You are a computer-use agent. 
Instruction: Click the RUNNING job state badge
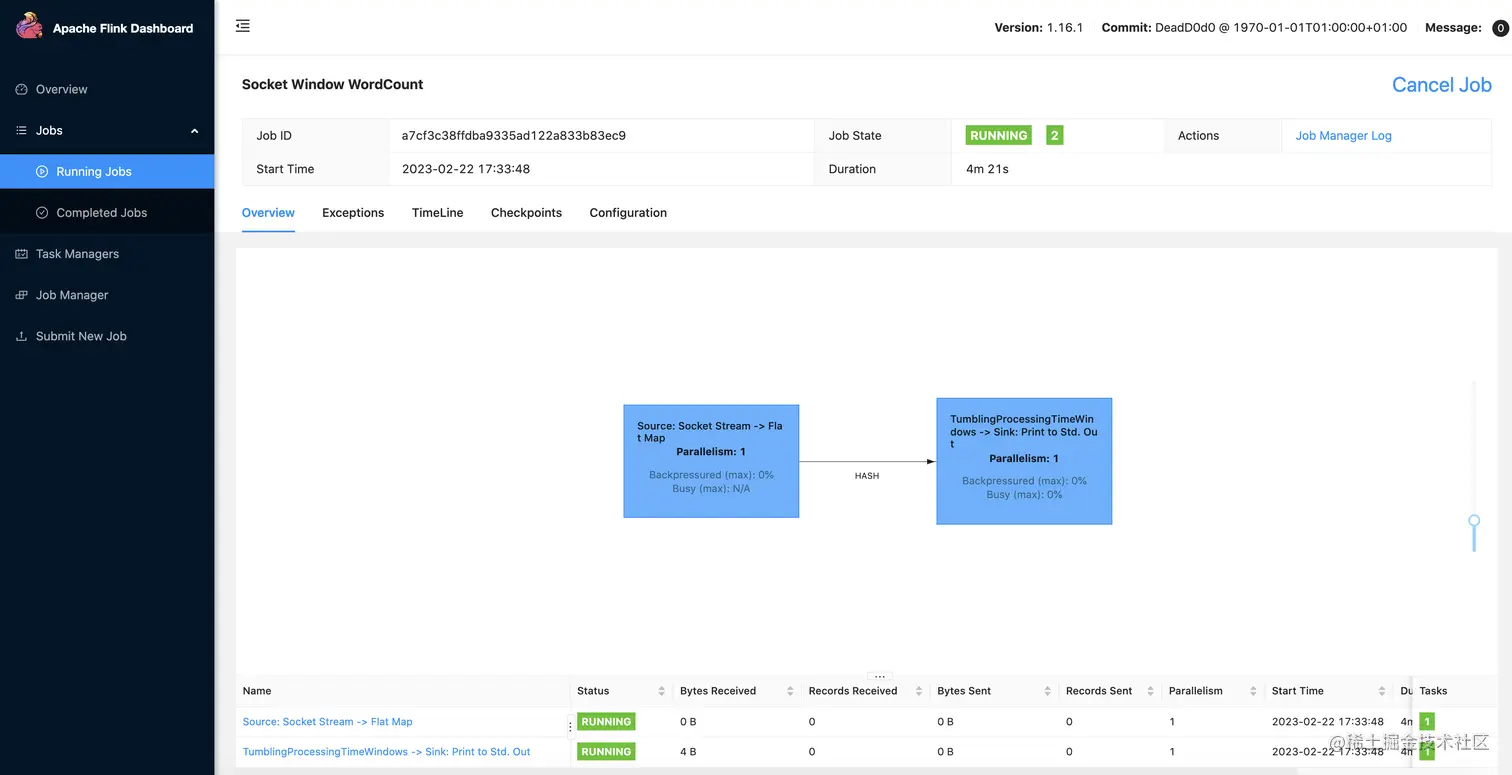coord(998,135)
